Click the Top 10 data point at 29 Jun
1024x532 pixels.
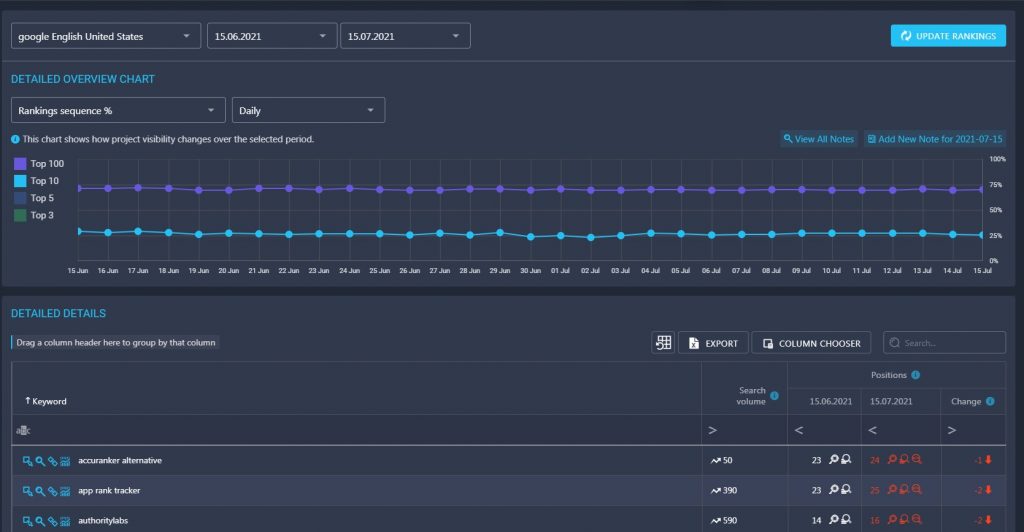(x=500, y=232)
